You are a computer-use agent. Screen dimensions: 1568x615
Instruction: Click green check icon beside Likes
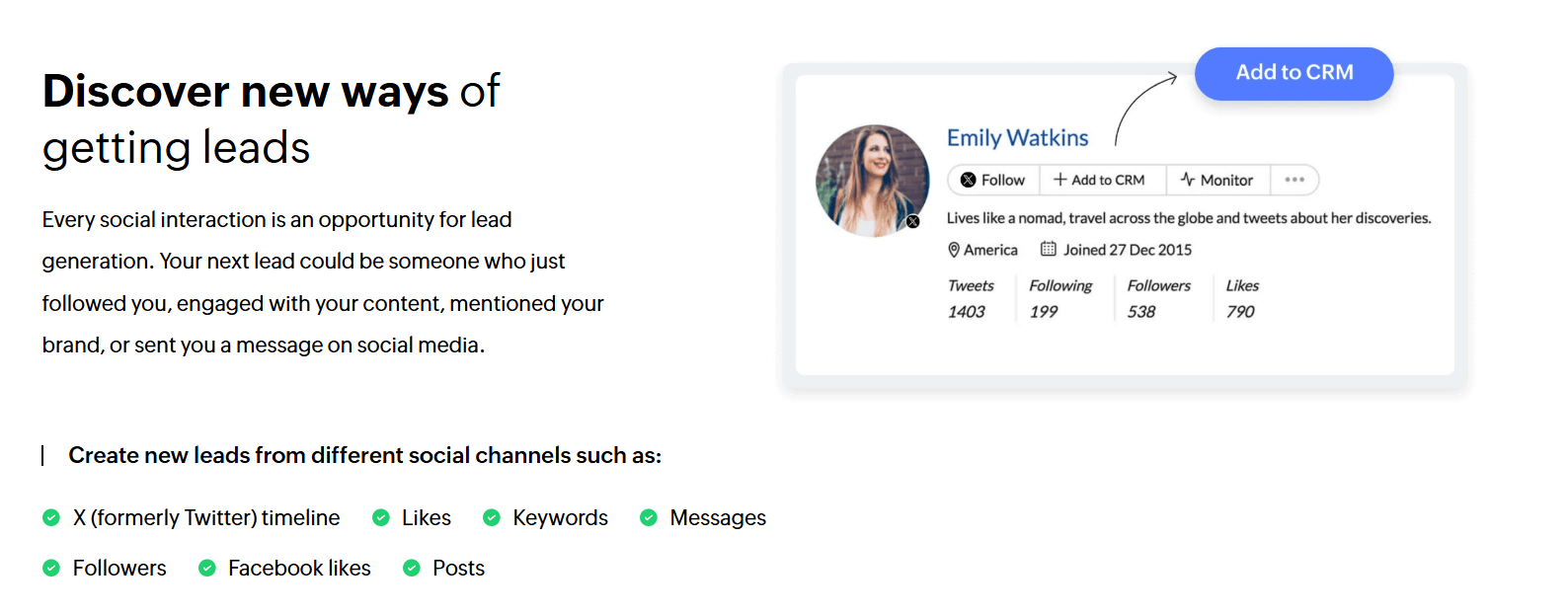point(380,517)
